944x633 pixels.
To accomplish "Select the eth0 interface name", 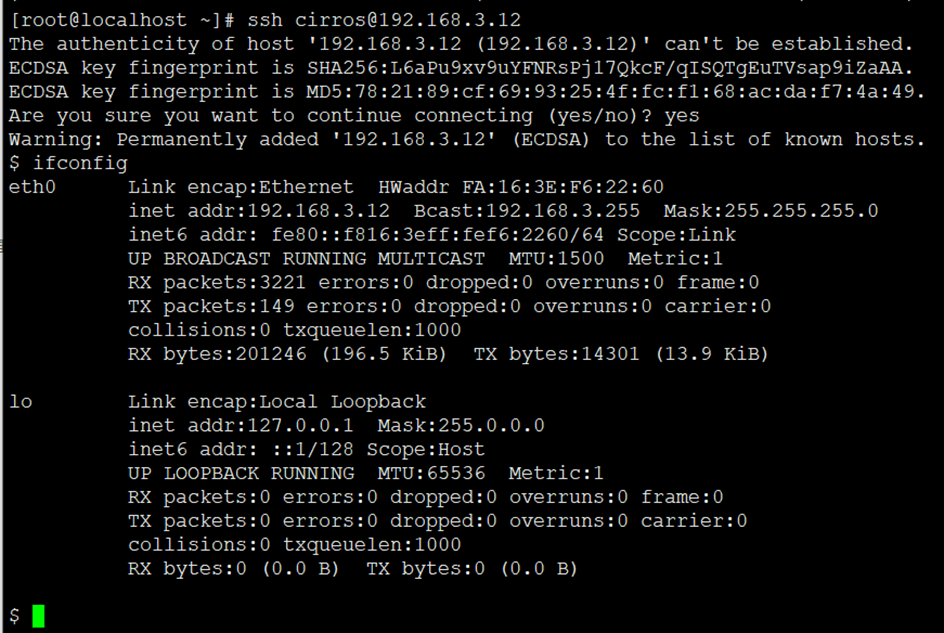I will click(x=32, y=187).
